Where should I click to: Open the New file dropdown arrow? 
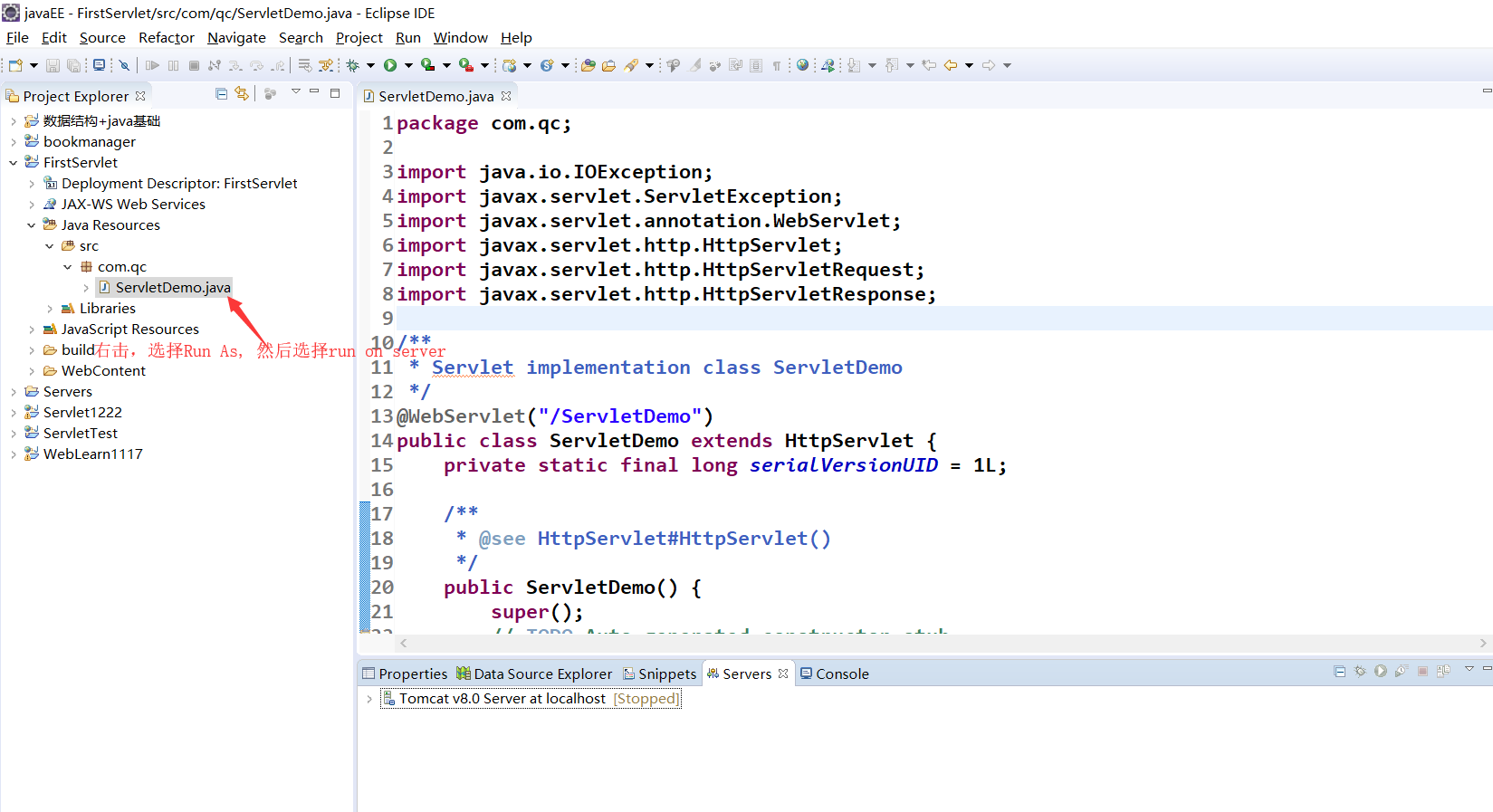point(33,65)
